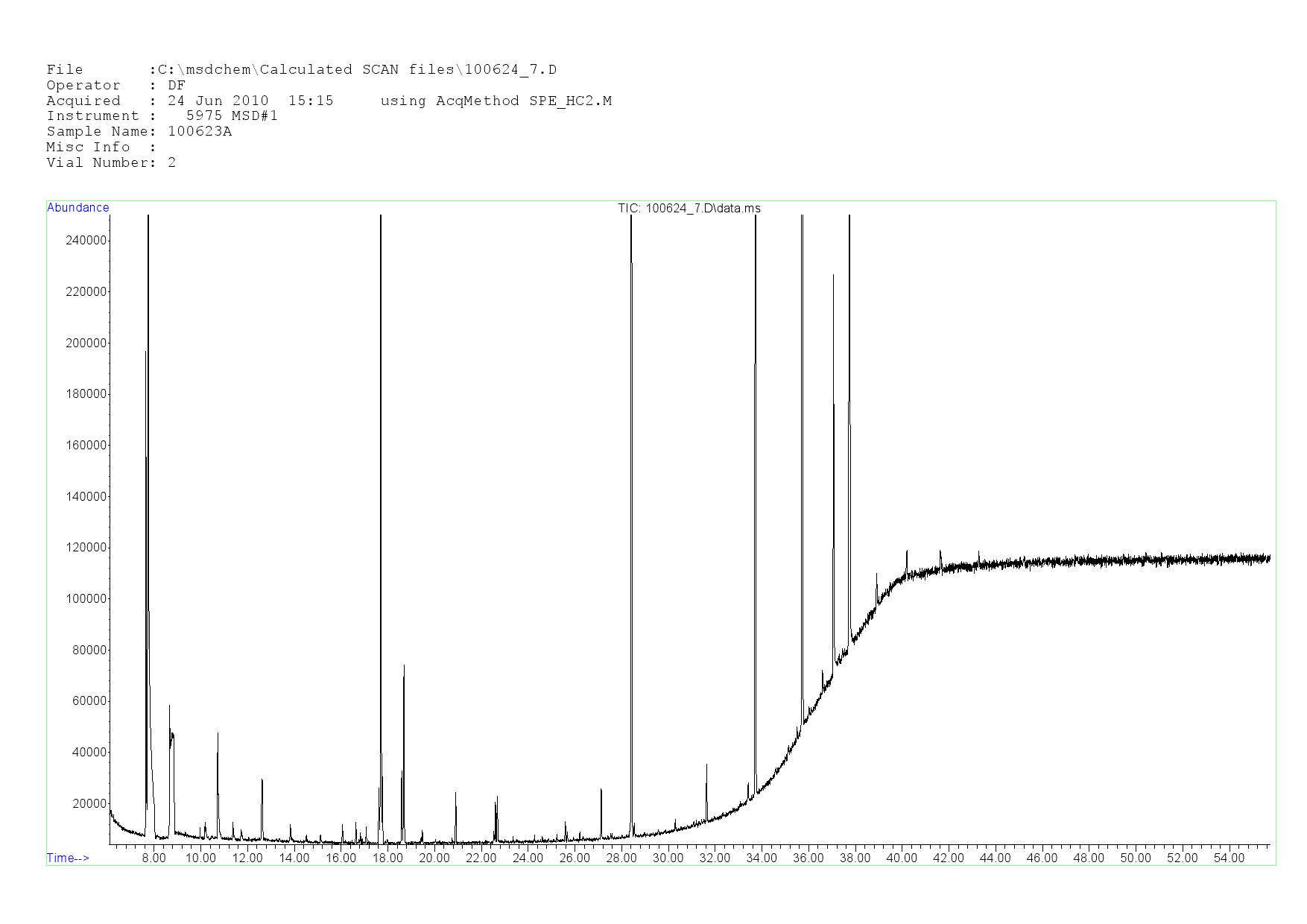Select the operator initials DF
The image size is (1307, 924).
[x=176, y=85]
